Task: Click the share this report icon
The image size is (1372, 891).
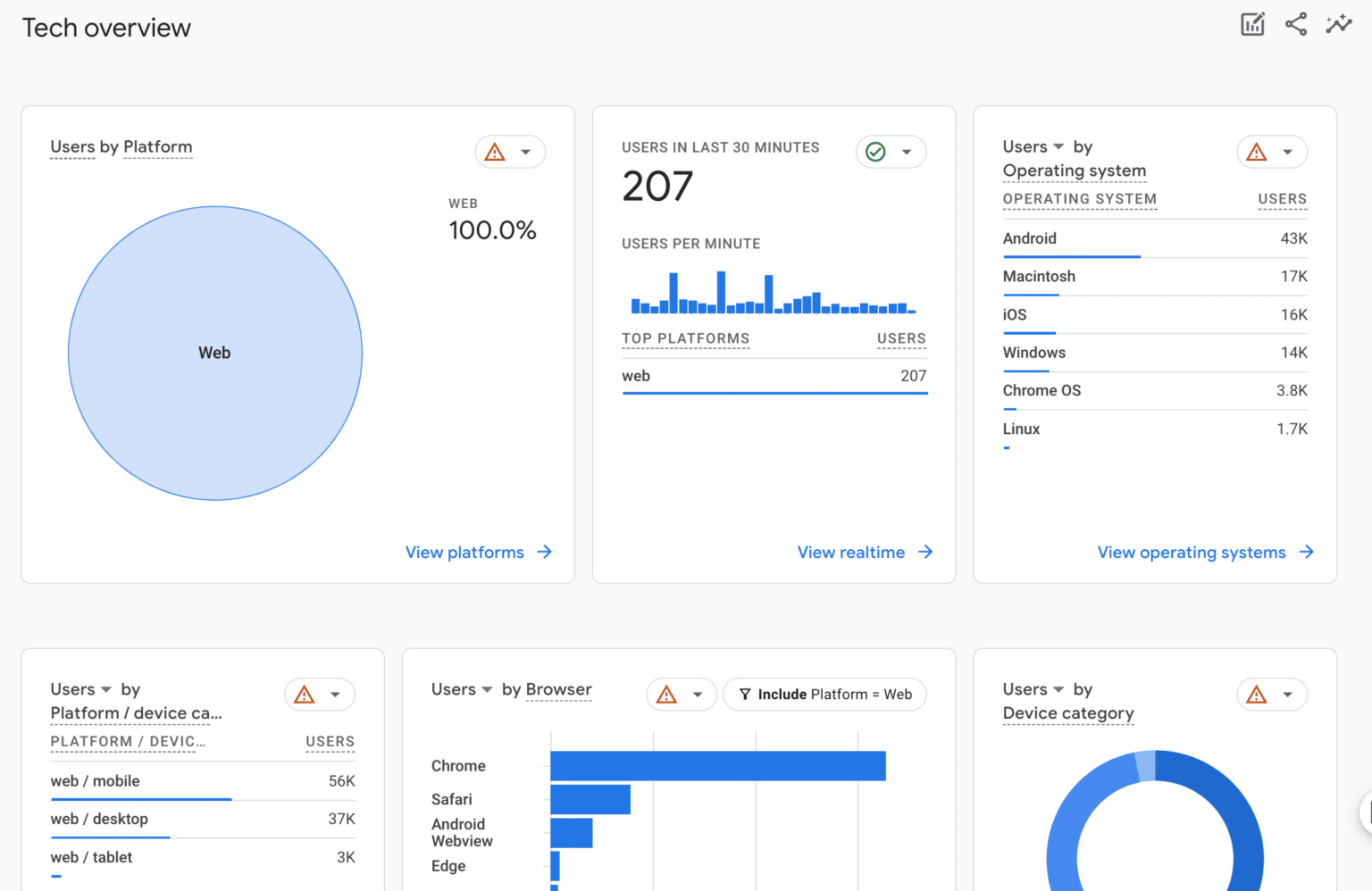Action: pos(1295,24)
